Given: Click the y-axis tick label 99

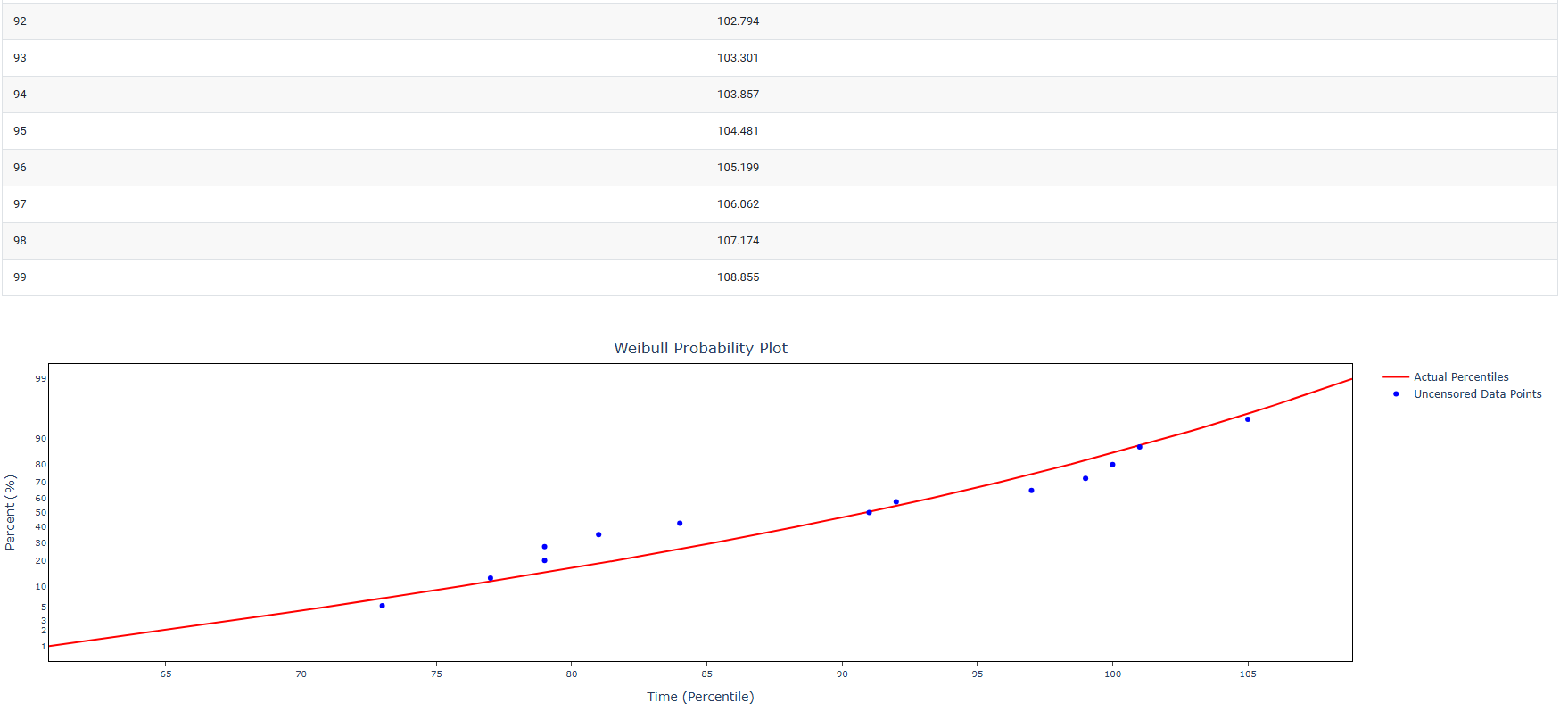Looking at the screenshot, I should tap(41, 379).
